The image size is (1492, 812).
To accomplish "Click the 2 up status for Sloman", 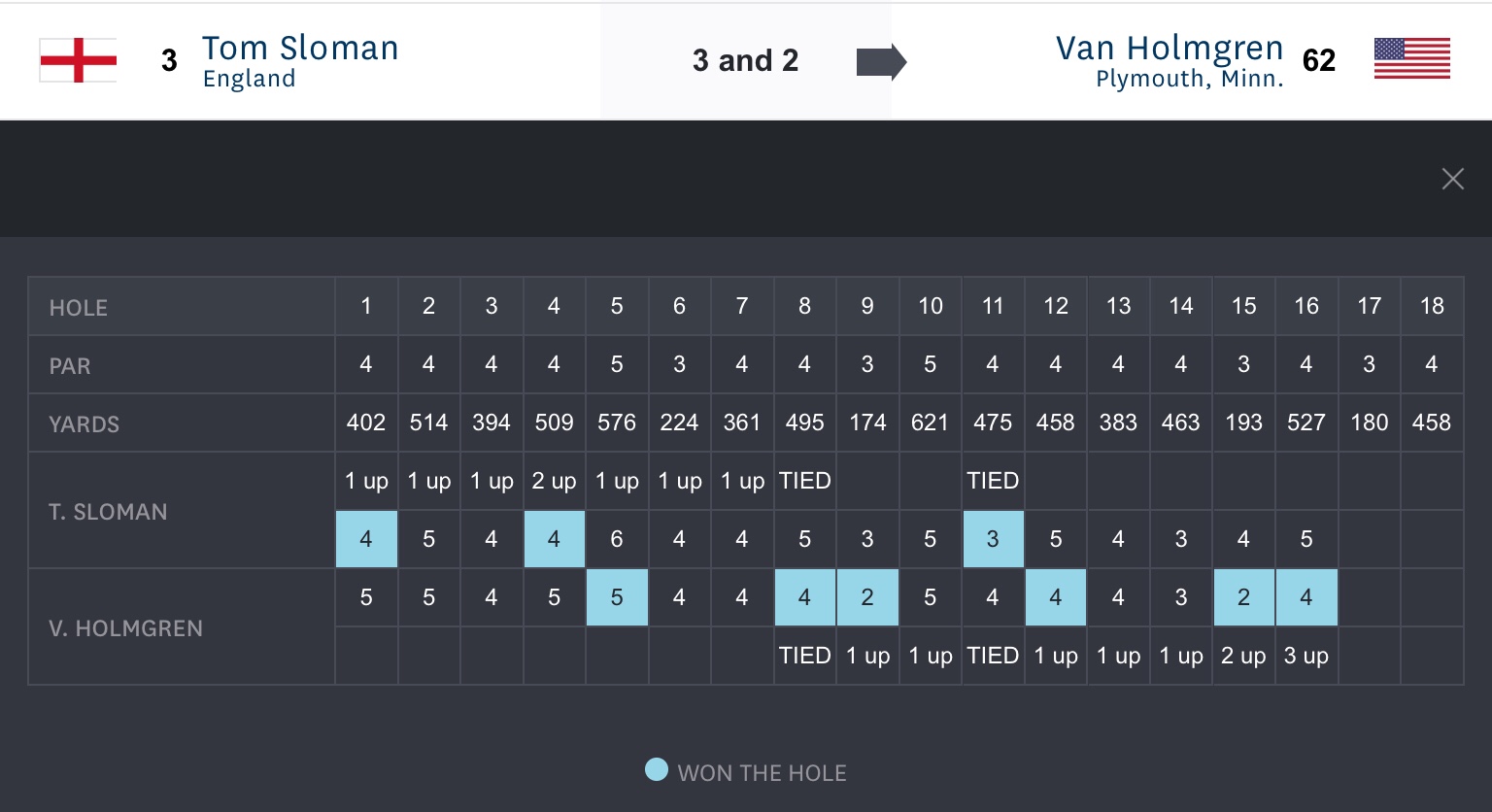I will tap(554, 481).
